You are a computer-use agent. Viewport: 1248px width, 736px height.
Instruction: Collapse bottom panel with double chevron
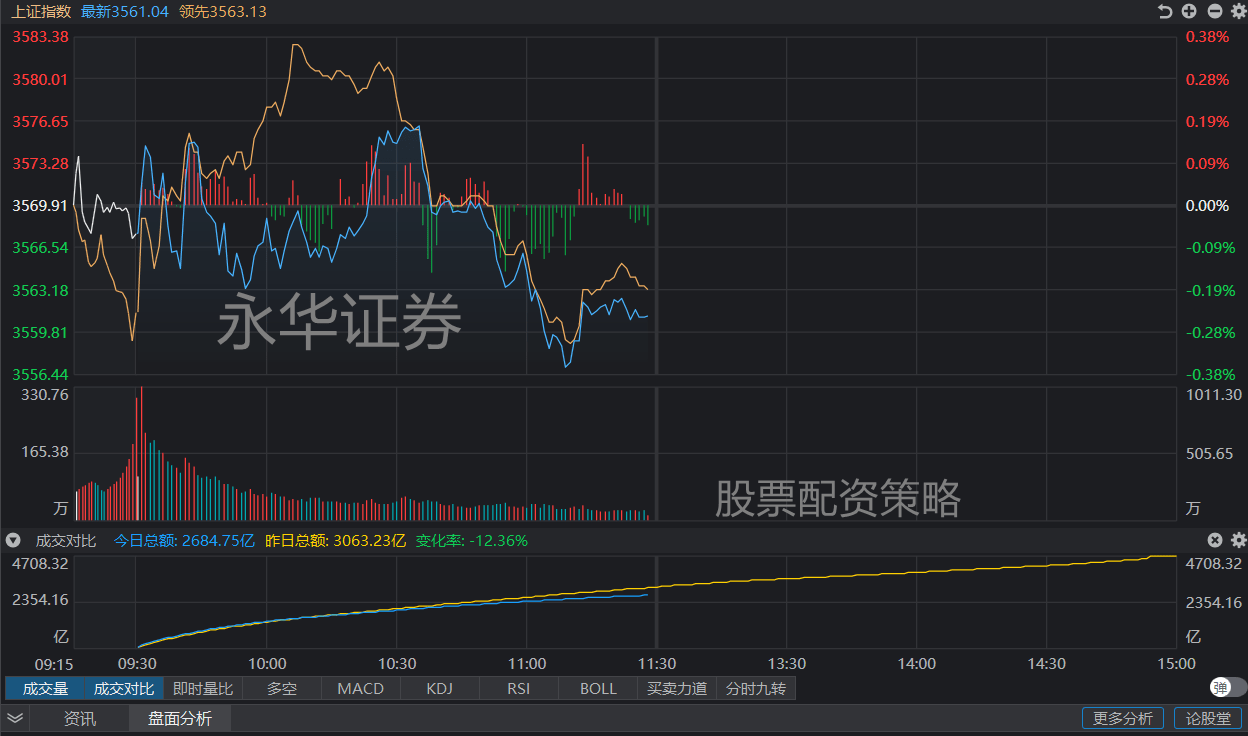click(x=15, y=718)
